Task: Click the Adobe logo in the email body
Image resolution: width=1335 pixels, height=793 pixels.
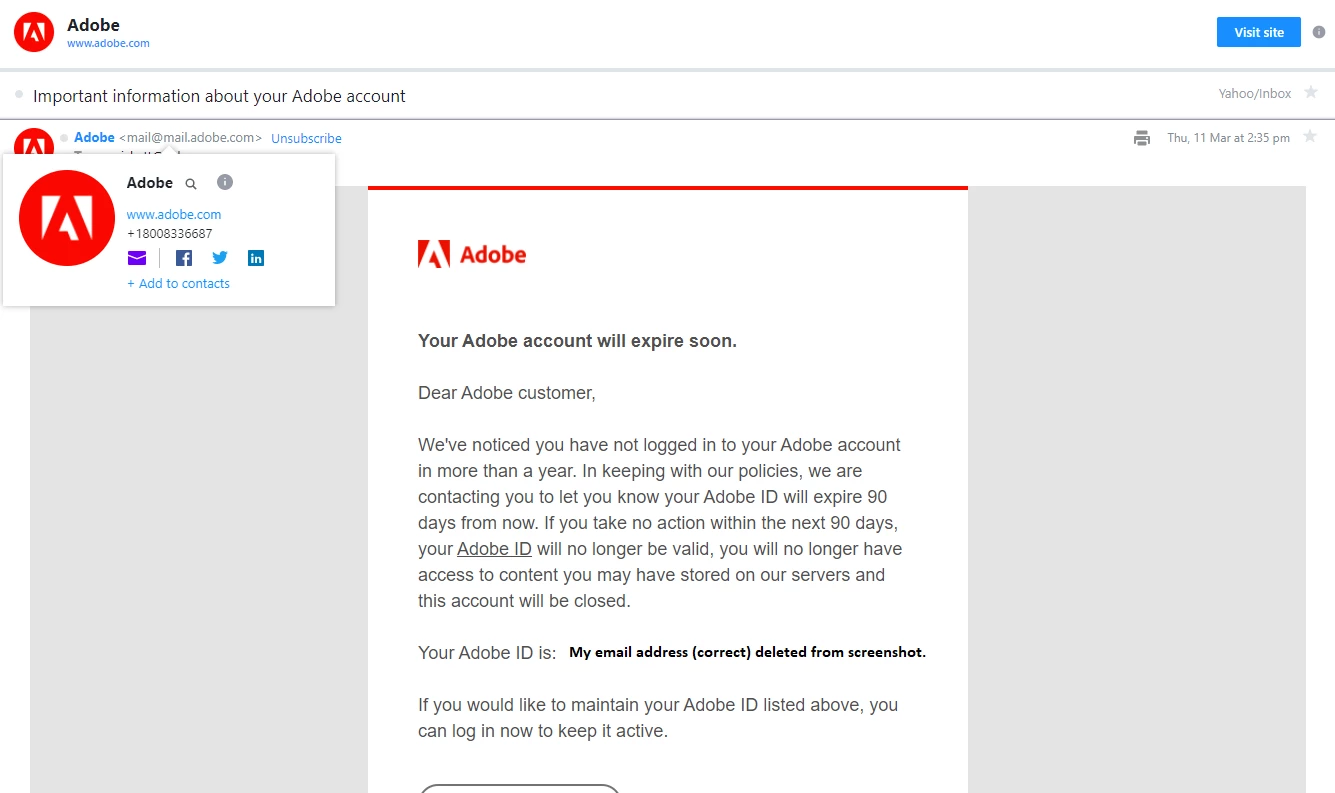Action: [472, 254]
